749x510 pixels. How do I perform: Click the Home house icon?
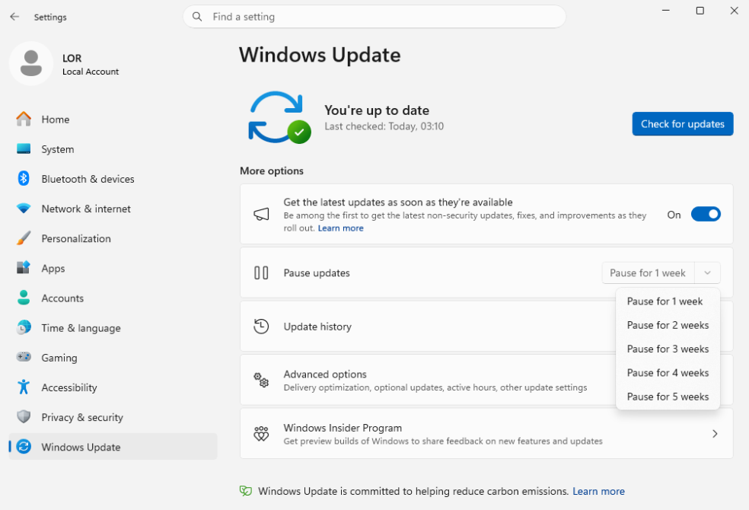23,119
